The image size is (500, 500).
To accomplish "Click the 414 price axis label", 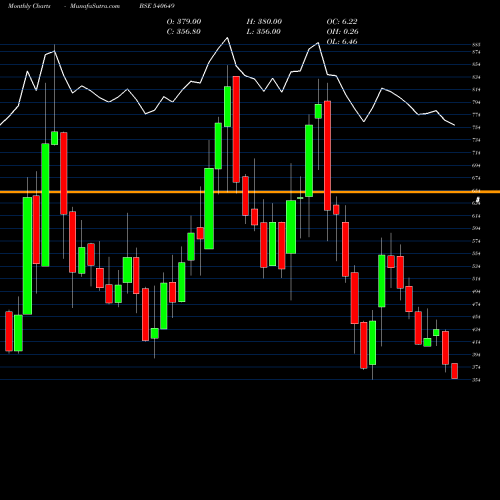I will [476, 342].
